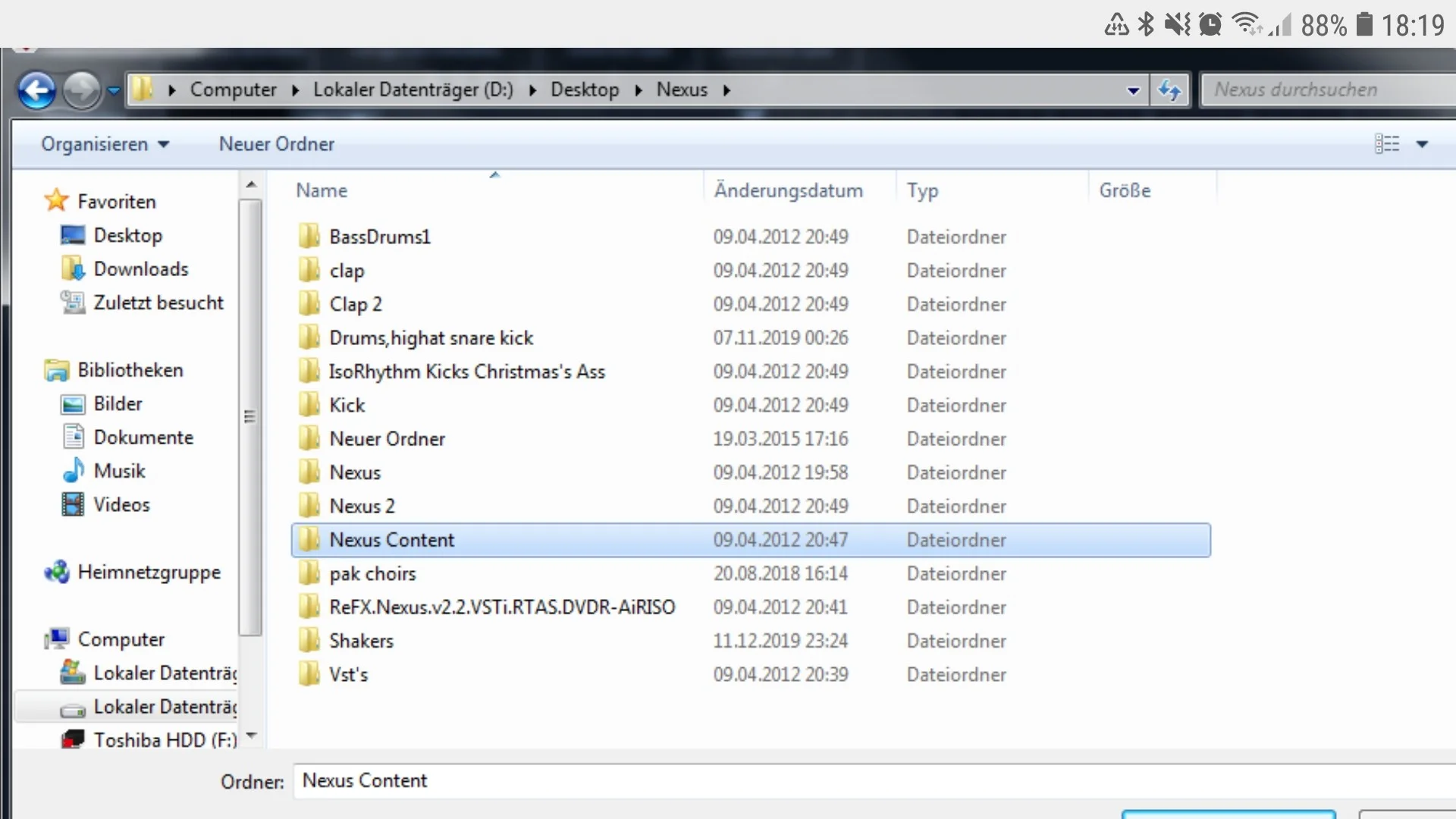Click the Computer icon in sidebar
The width and height of the screenshot is (1456, 819).
(56, 639)
